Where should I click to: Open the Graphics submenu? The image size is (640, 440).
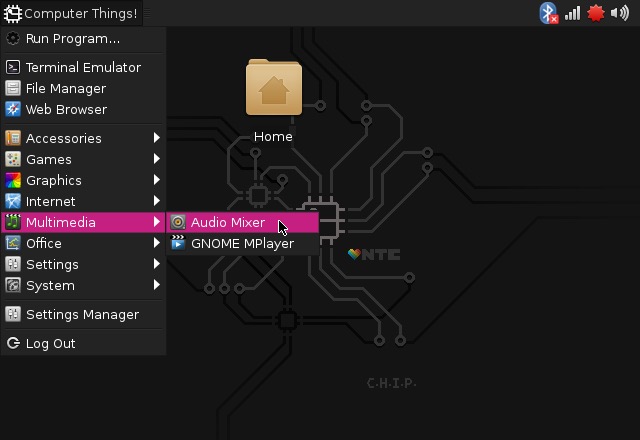(54, 180)
